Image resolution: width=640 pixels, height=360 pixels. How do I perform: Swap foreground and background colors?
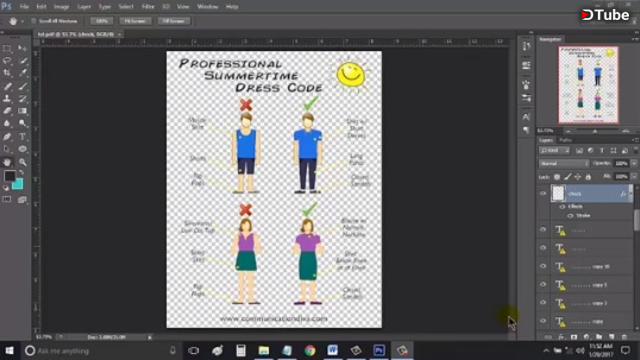22,173
